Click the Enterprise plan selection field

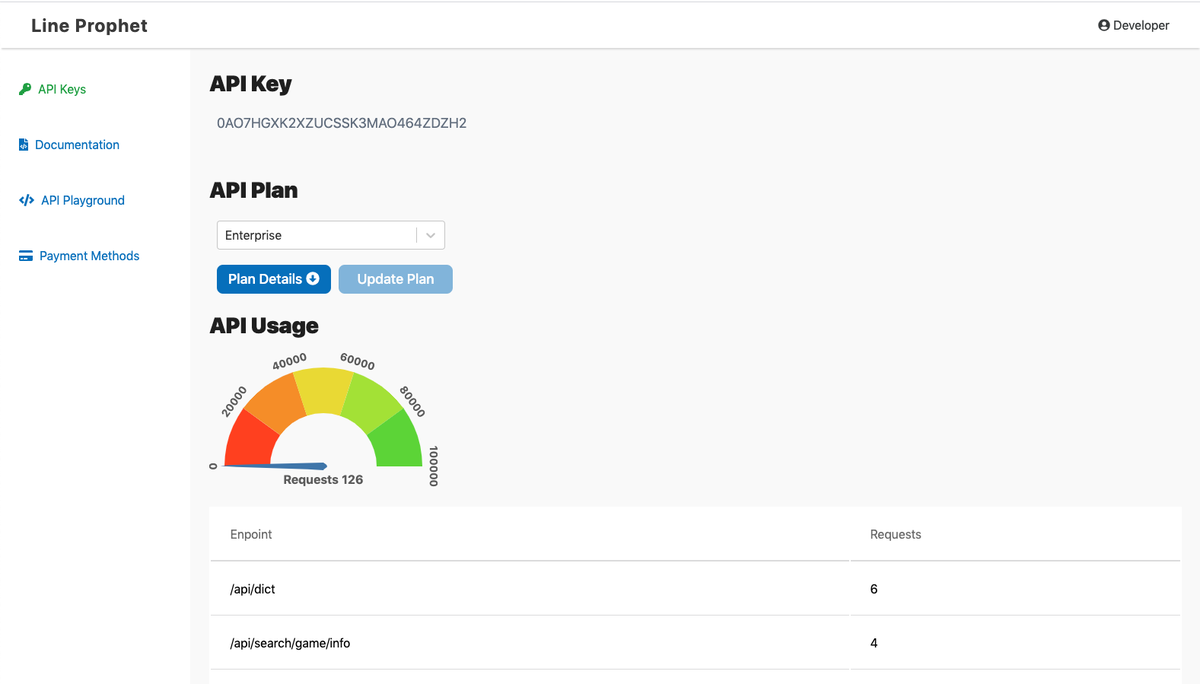pos(331,235)
